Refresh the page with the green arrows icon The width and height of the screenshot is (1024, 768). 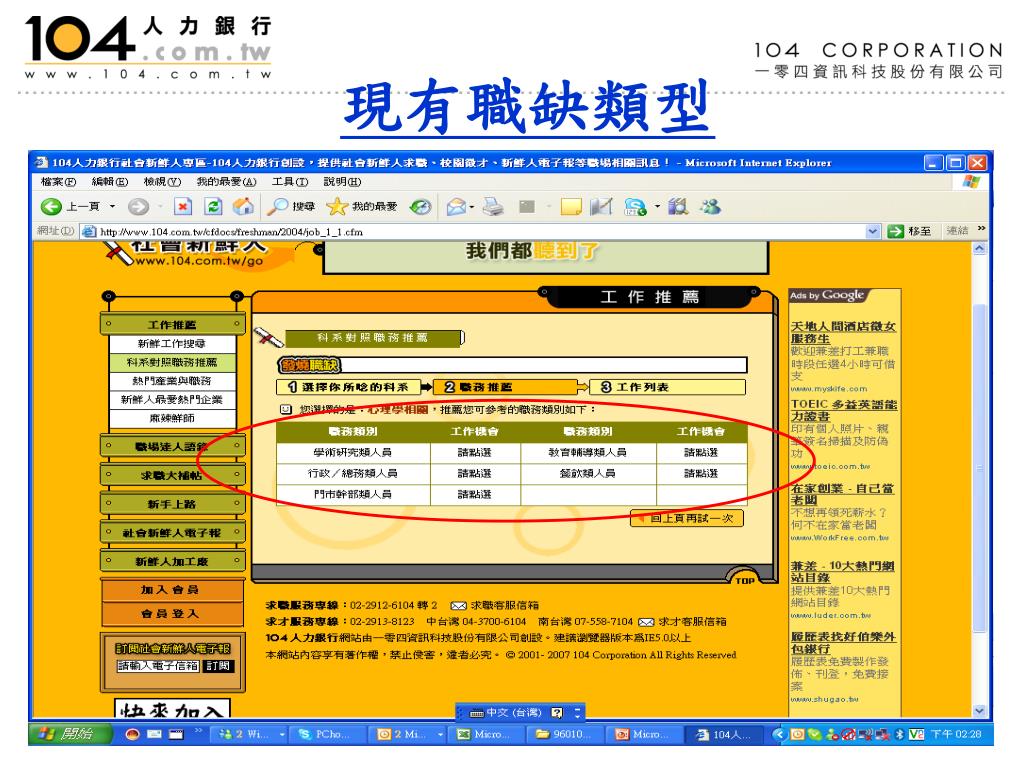click(213, 207)
